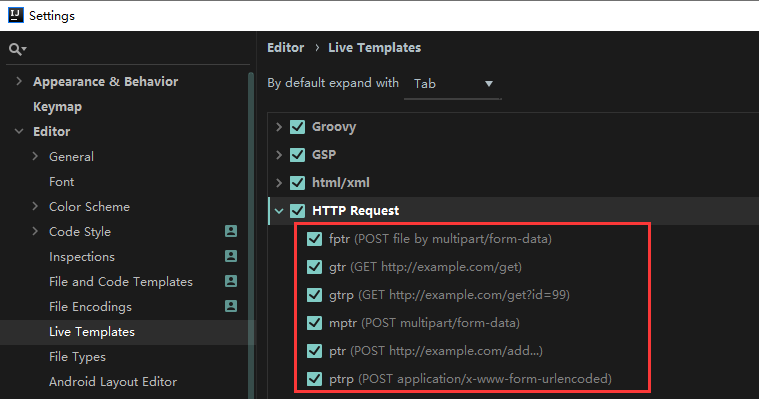Click the GSP group label

(324, 155)
